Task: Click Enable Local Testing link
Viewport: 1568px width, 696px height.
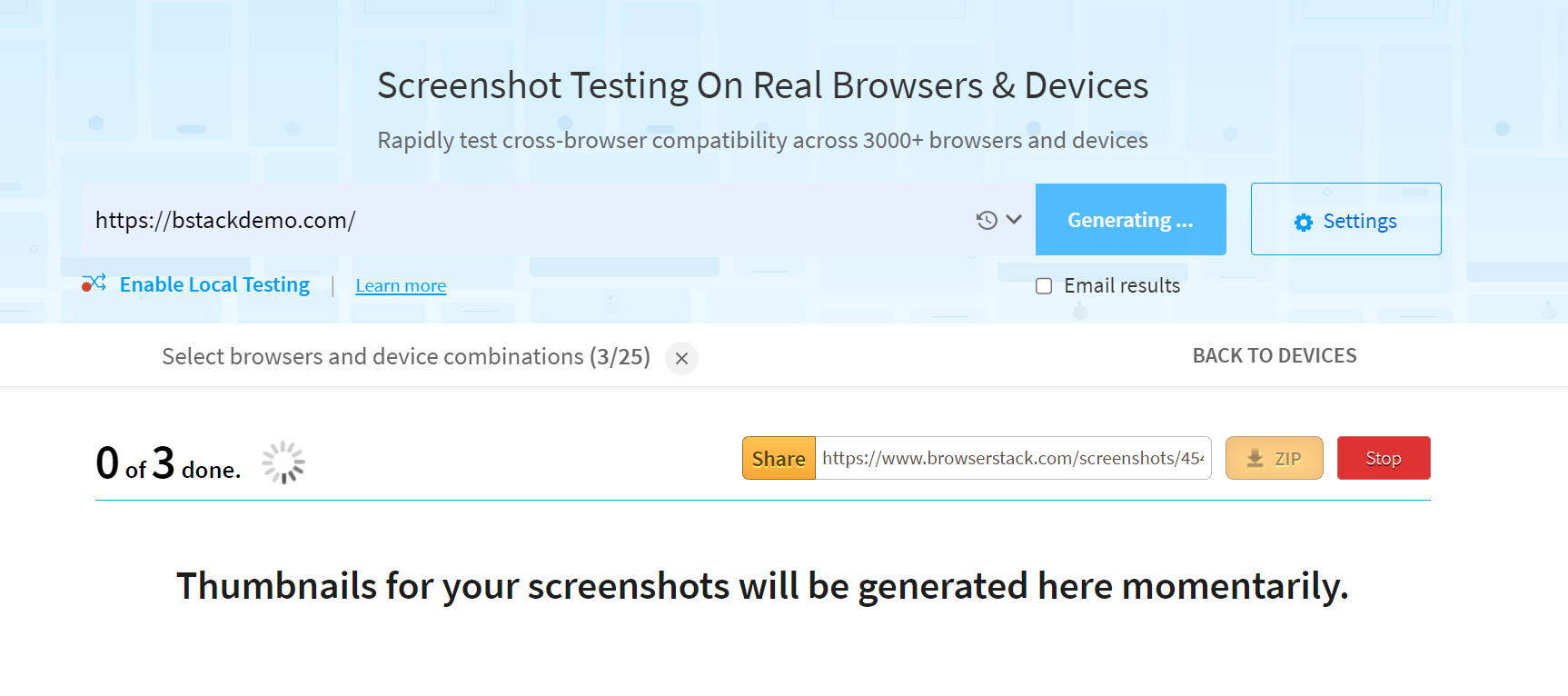Action: 214,284
